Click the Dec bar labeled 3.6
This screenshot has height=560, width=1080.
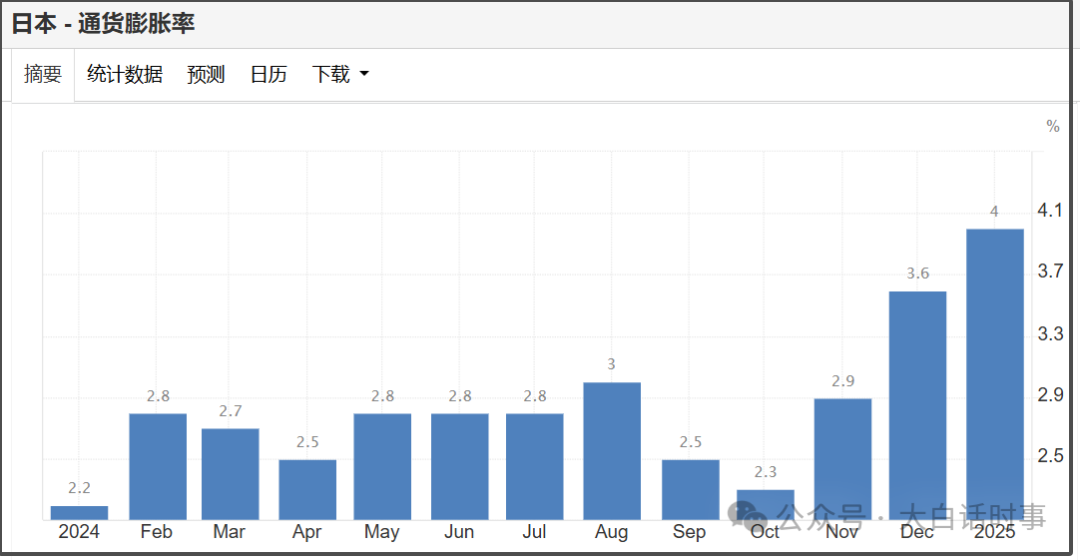pyautogui.click(x=917, y=406)
